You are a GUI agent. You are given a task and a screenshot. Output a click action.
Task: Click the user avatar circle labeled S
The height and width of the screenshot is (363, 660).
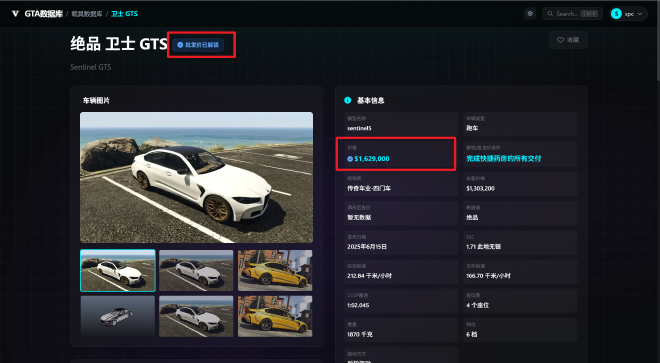tap(616, 14)
